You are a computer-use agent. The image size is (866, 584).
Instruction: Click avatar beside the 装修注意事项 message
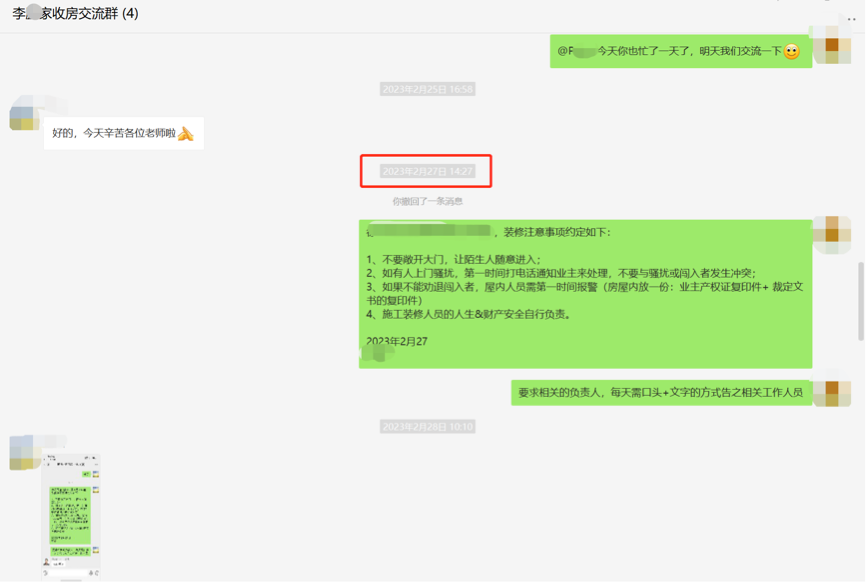pyautogui.click(x=831, y=235)
